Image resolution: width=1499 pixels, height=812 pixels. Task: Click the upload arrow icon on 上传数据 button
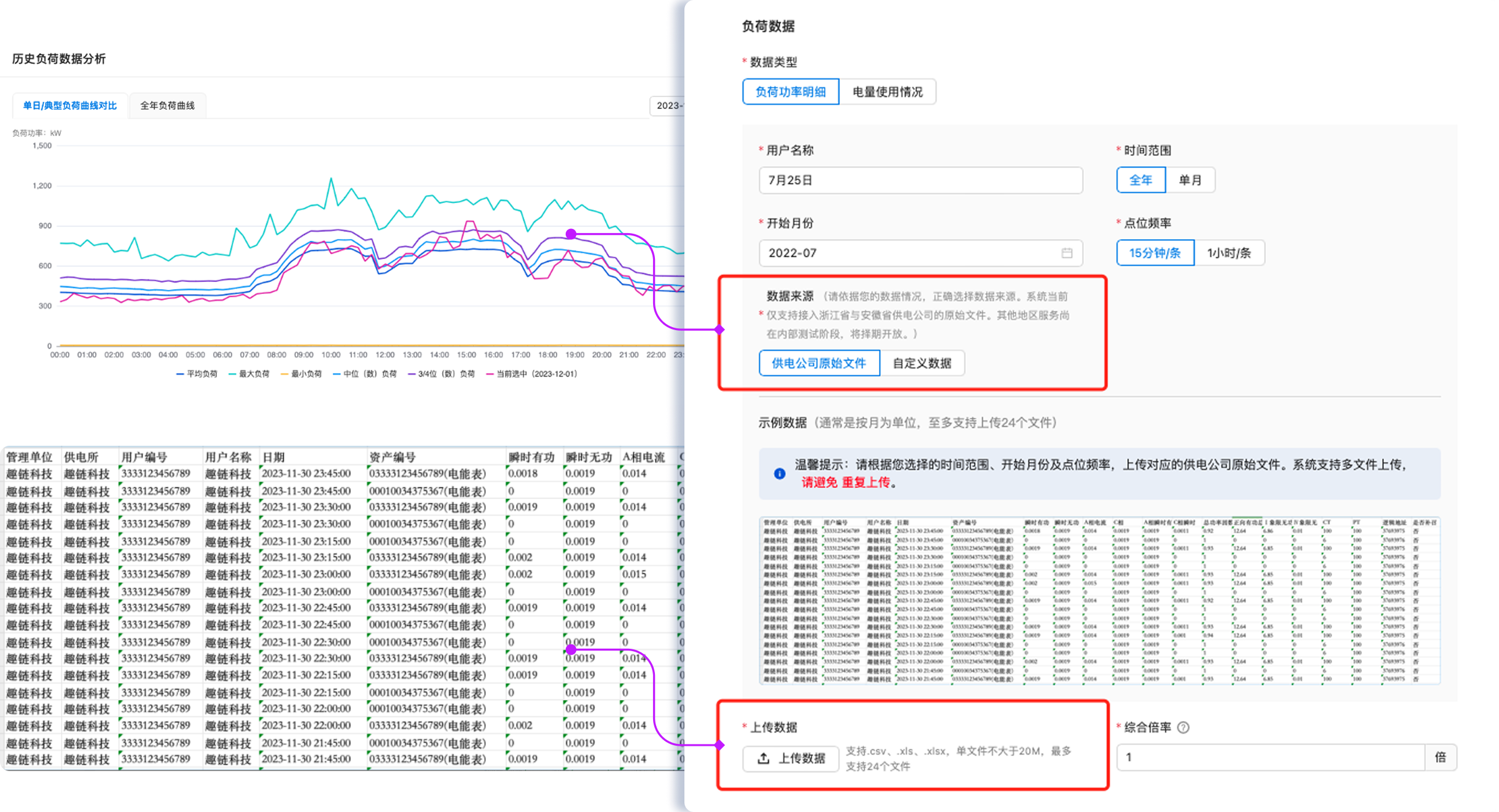763,758
